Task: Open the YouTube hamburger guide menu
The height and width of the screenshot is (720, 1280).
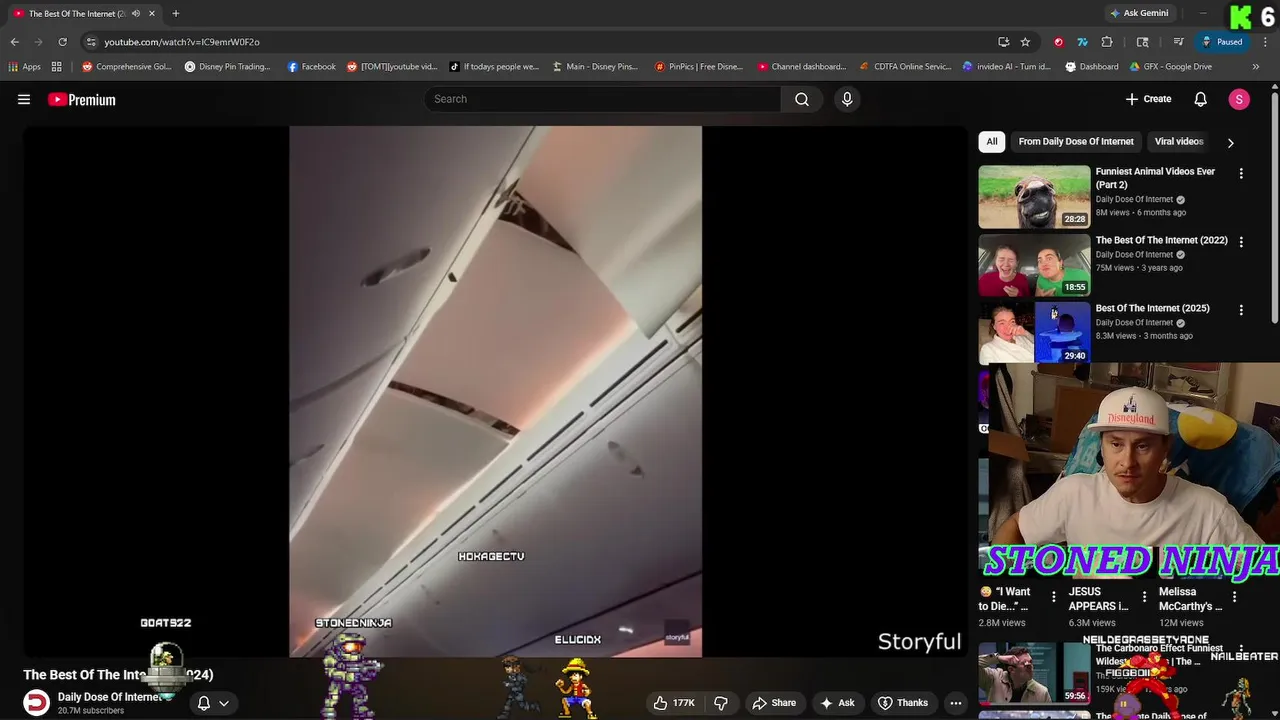Action: coord(24,99)
